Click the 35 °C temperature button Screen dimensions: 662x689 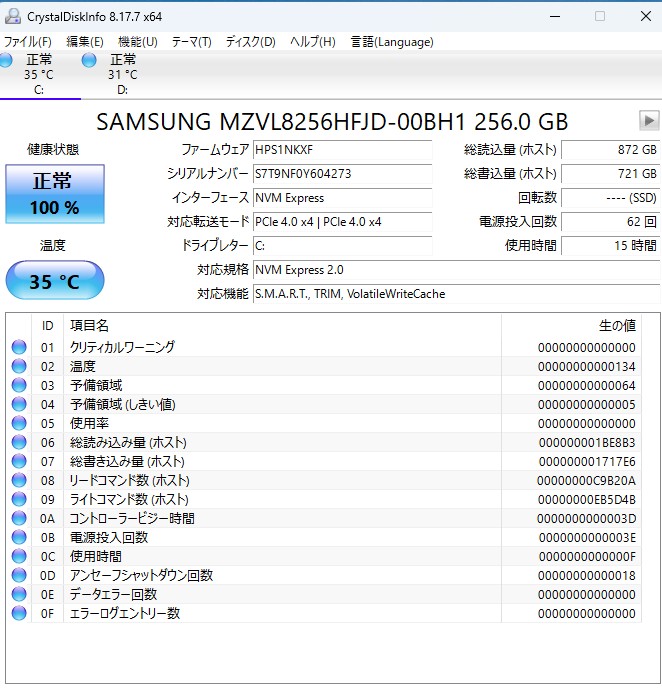tap(55, 281)
